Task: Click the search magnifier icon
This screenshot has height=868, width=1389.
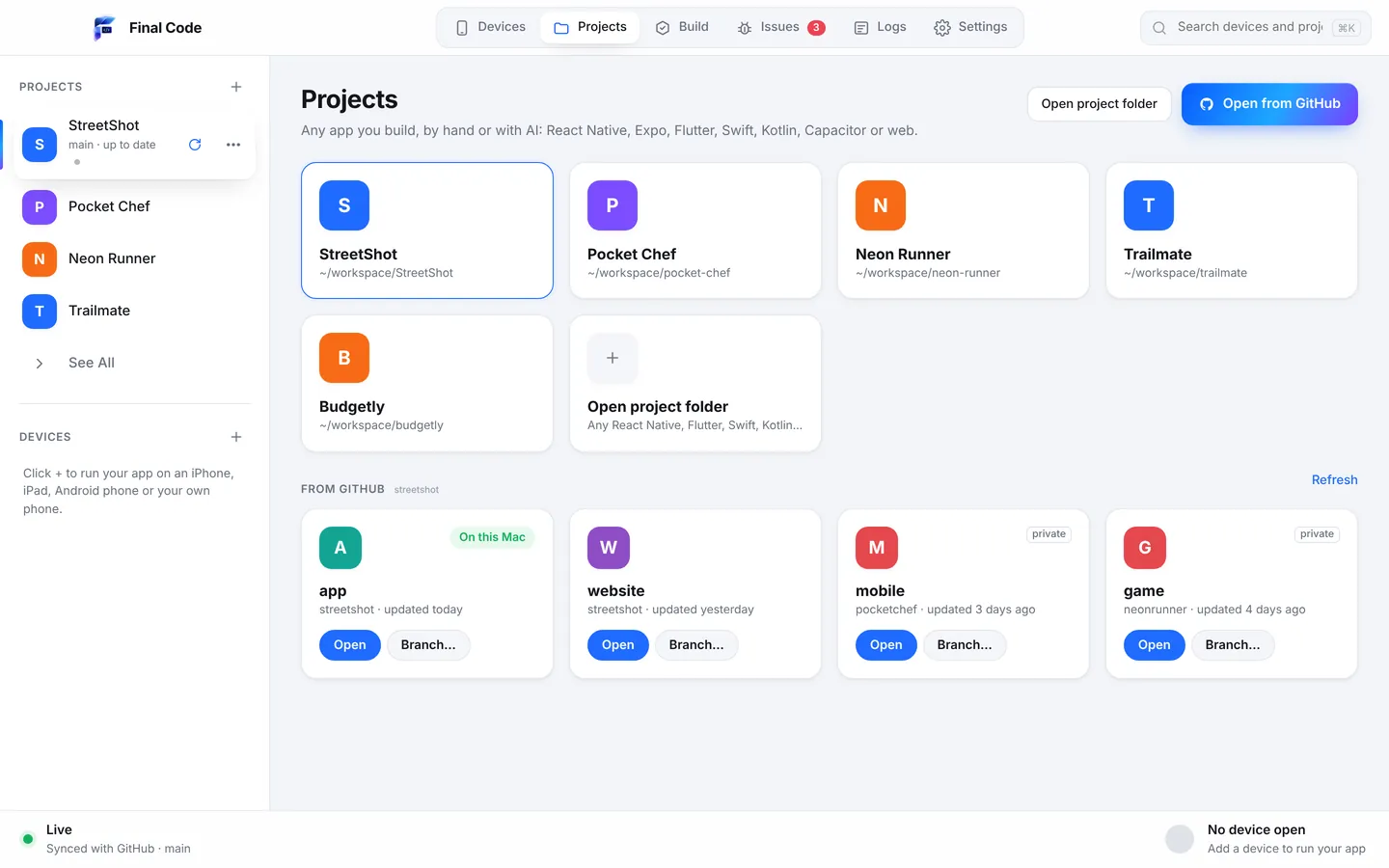Action: point(1159,28)
